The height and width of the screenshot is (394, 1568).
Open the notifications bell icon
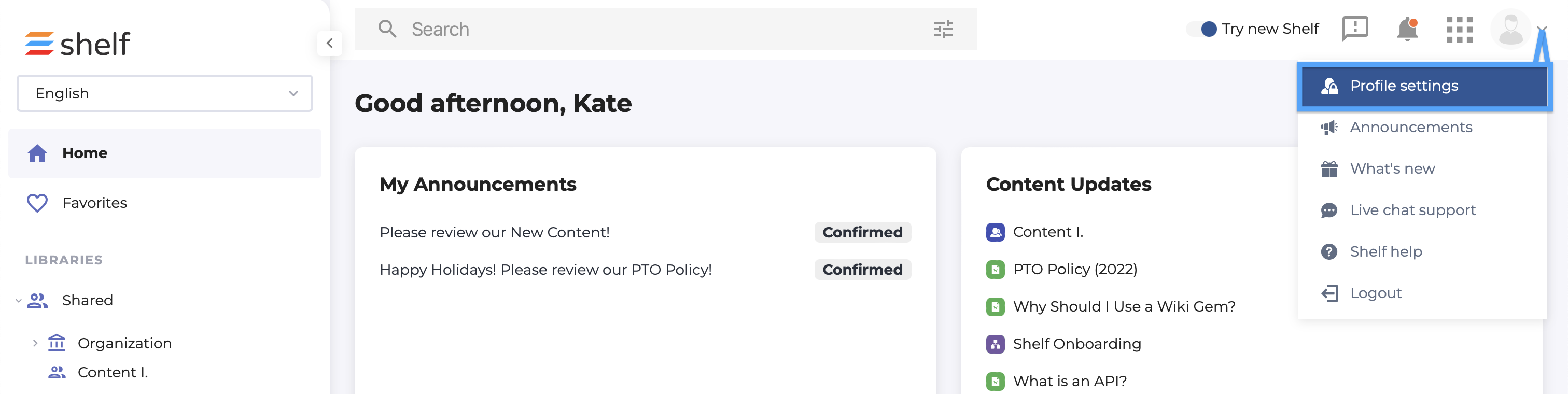tap(1407, 29)
